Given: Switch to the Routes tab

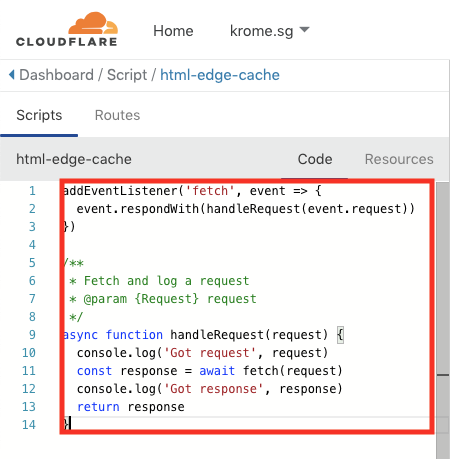Looking at the screenshot, I should 117,115.
